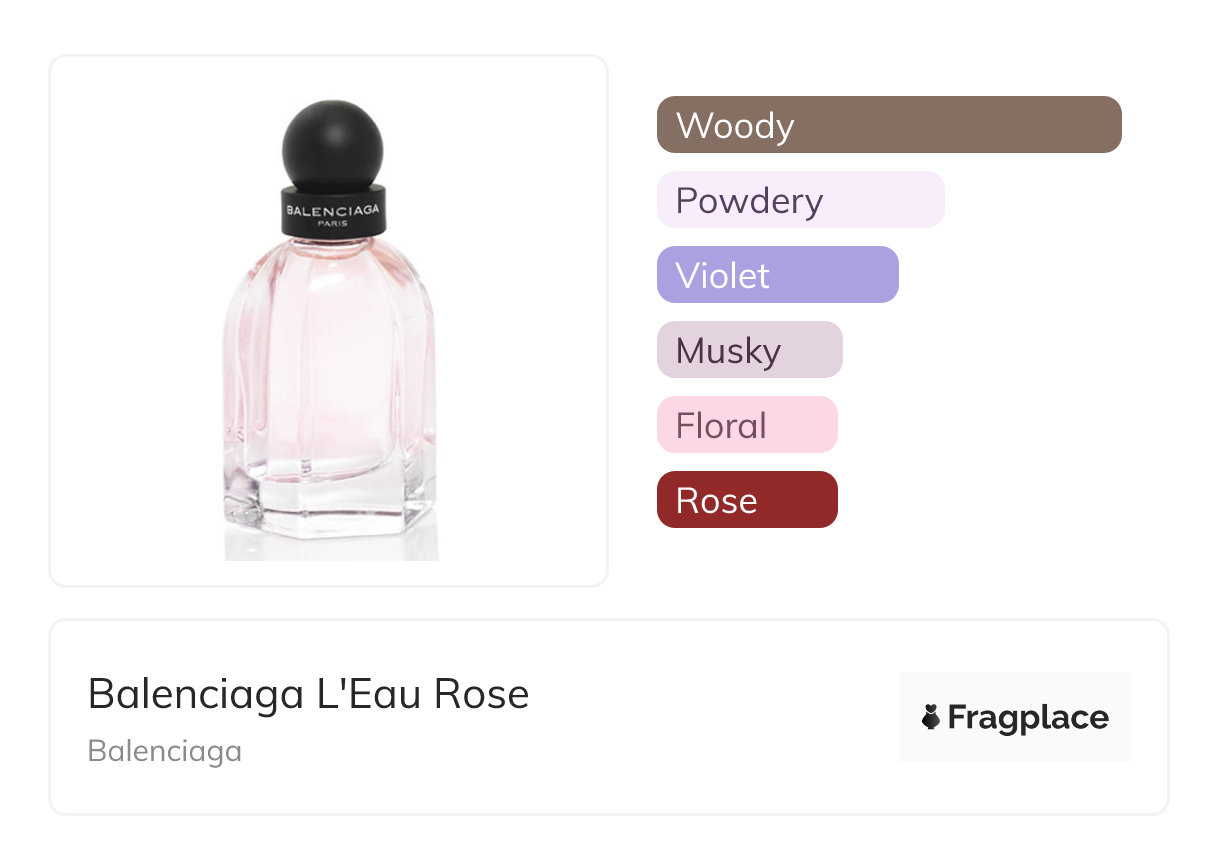Click the Fragplace wordmark text

pyautogui.click(x=1028, y=717)
